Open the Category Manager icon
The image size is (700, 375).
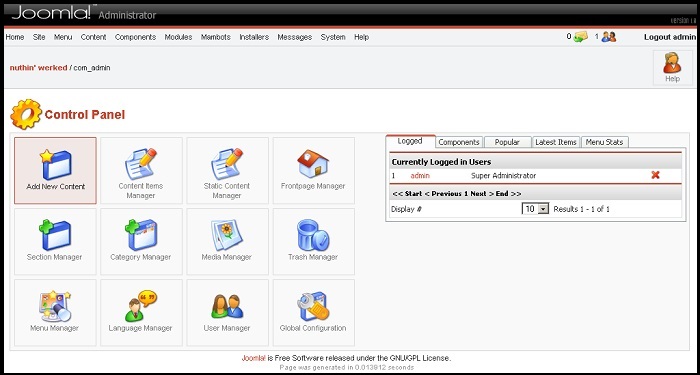(x=141, y=242)
